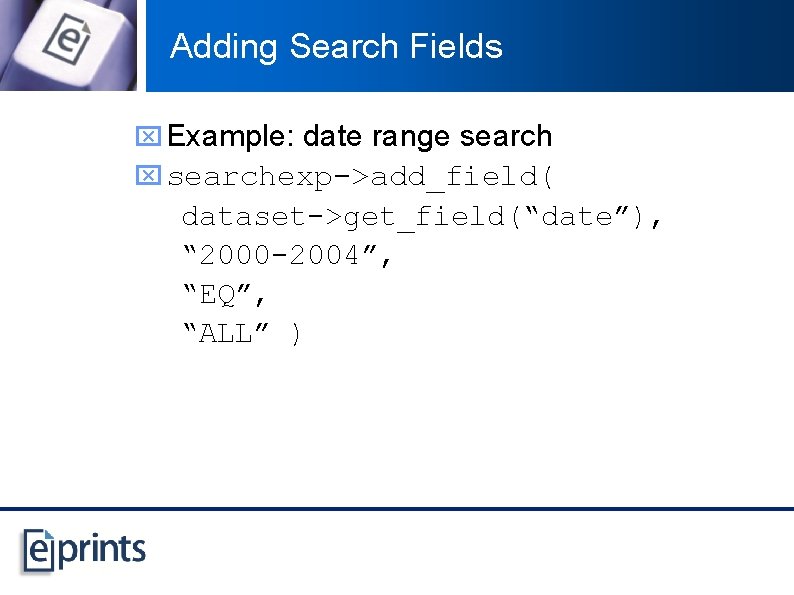Click the 'Adding Search Fields' title
Image resolution: width=794 pixels, height=595 pixels.
tap(336, 47)
